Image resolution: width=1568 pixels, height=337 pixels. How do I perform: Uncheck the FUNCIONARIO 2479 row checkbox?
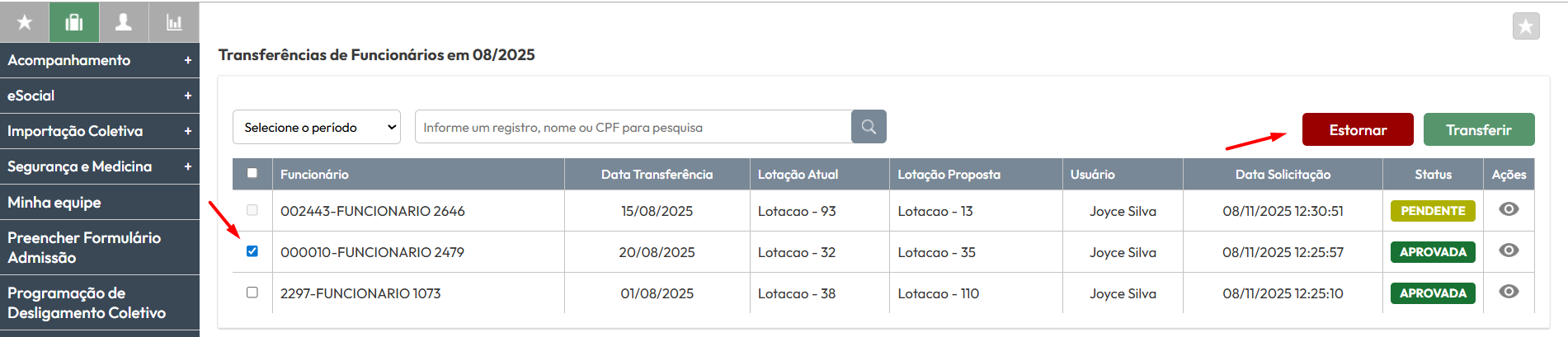[252, 251]
